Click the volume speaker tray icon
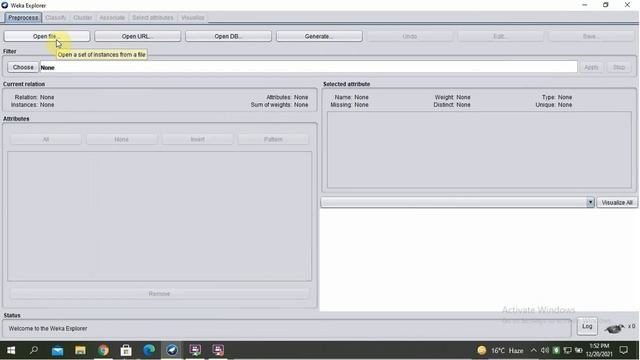640x360 pixels. (x=544, y=350)
